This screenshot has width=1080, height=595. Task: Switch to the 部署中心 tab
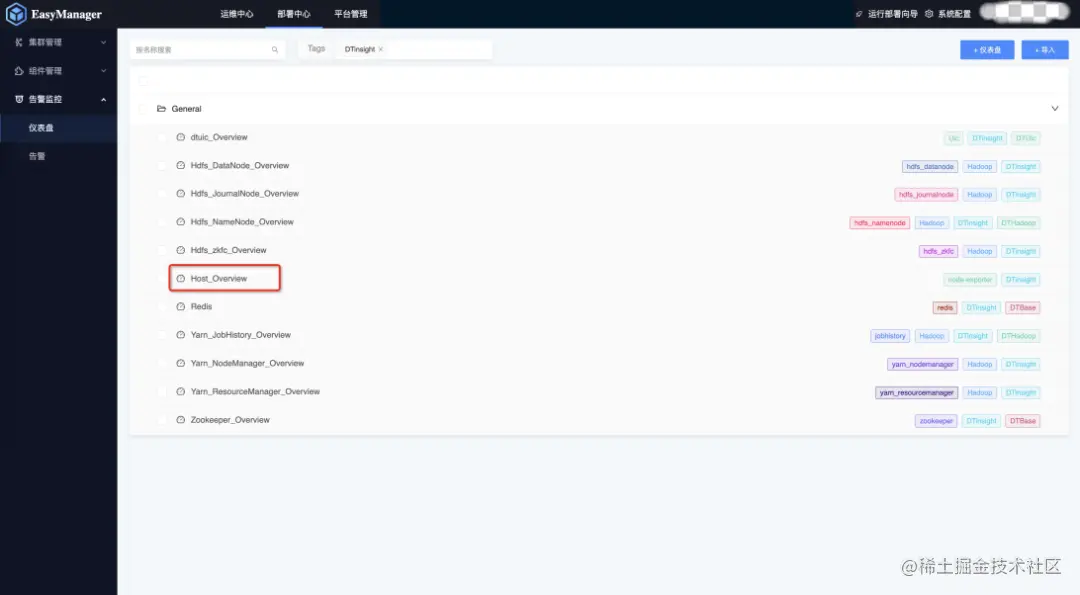[294, 14]
